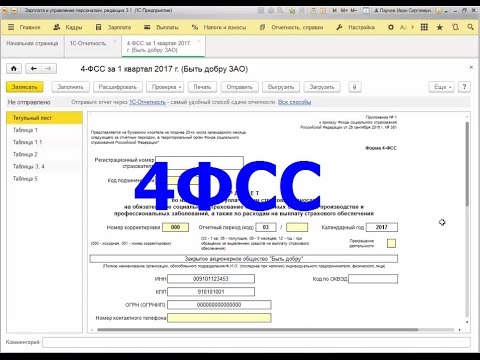Viewport: 480px width, 360px height.
Task: Click the M memory button
Action: click(335, 11)
